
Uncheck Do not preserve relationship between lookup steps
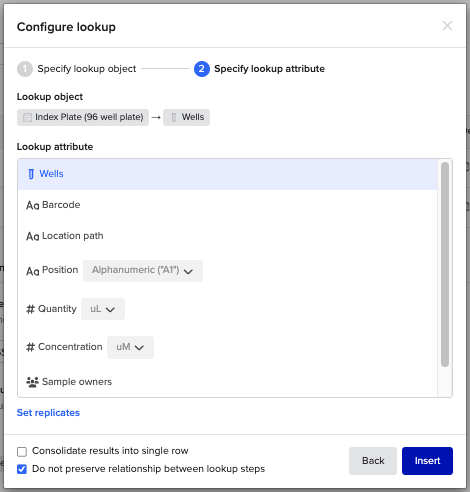tap(22, 469)
